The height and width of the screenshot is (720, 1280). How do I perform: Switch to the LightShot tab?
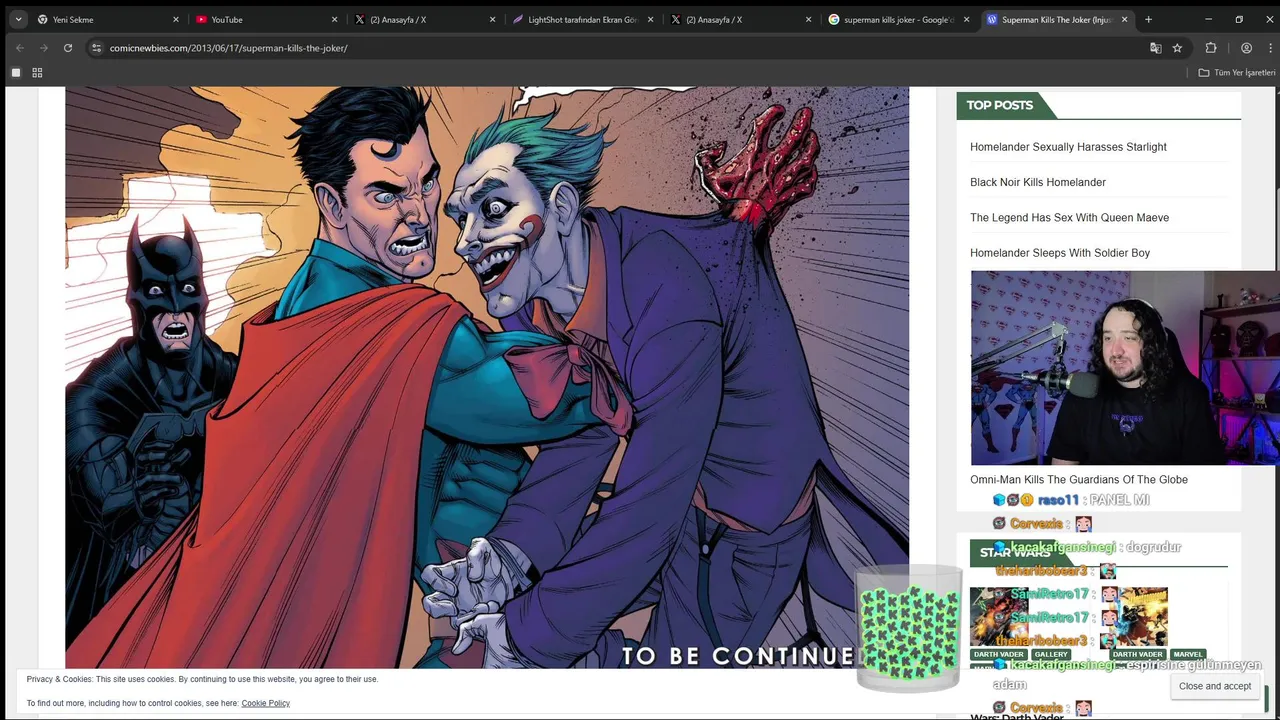point(583,19)
